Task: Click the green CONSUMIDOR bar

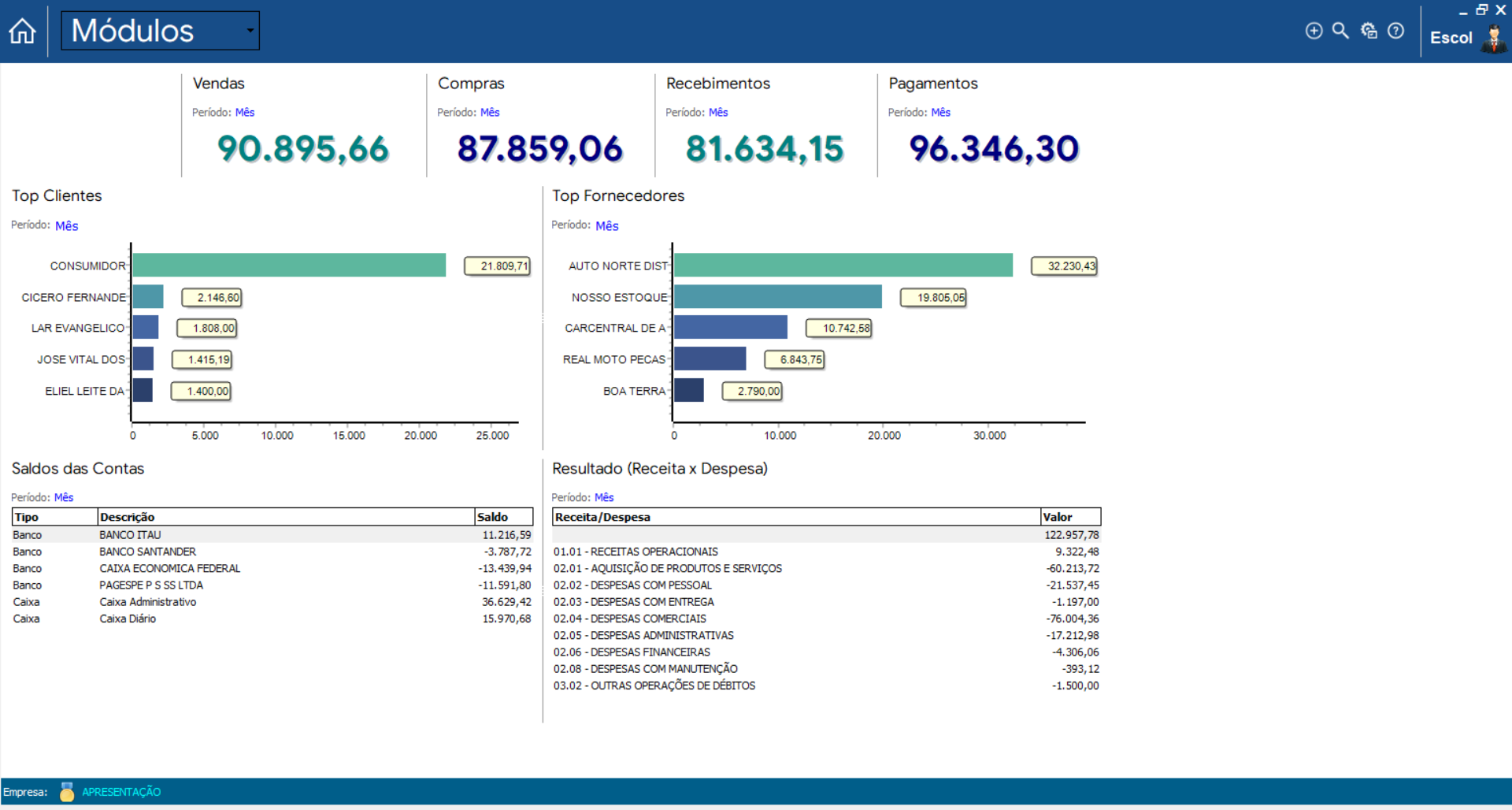Action: [x=288, y=266]
